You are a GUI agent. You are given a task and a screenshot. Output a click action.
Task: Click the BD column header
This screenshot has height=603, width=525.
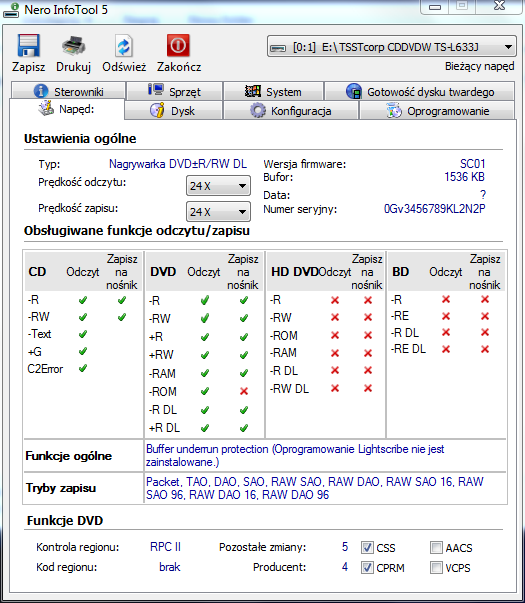click(x=400, y=272)
